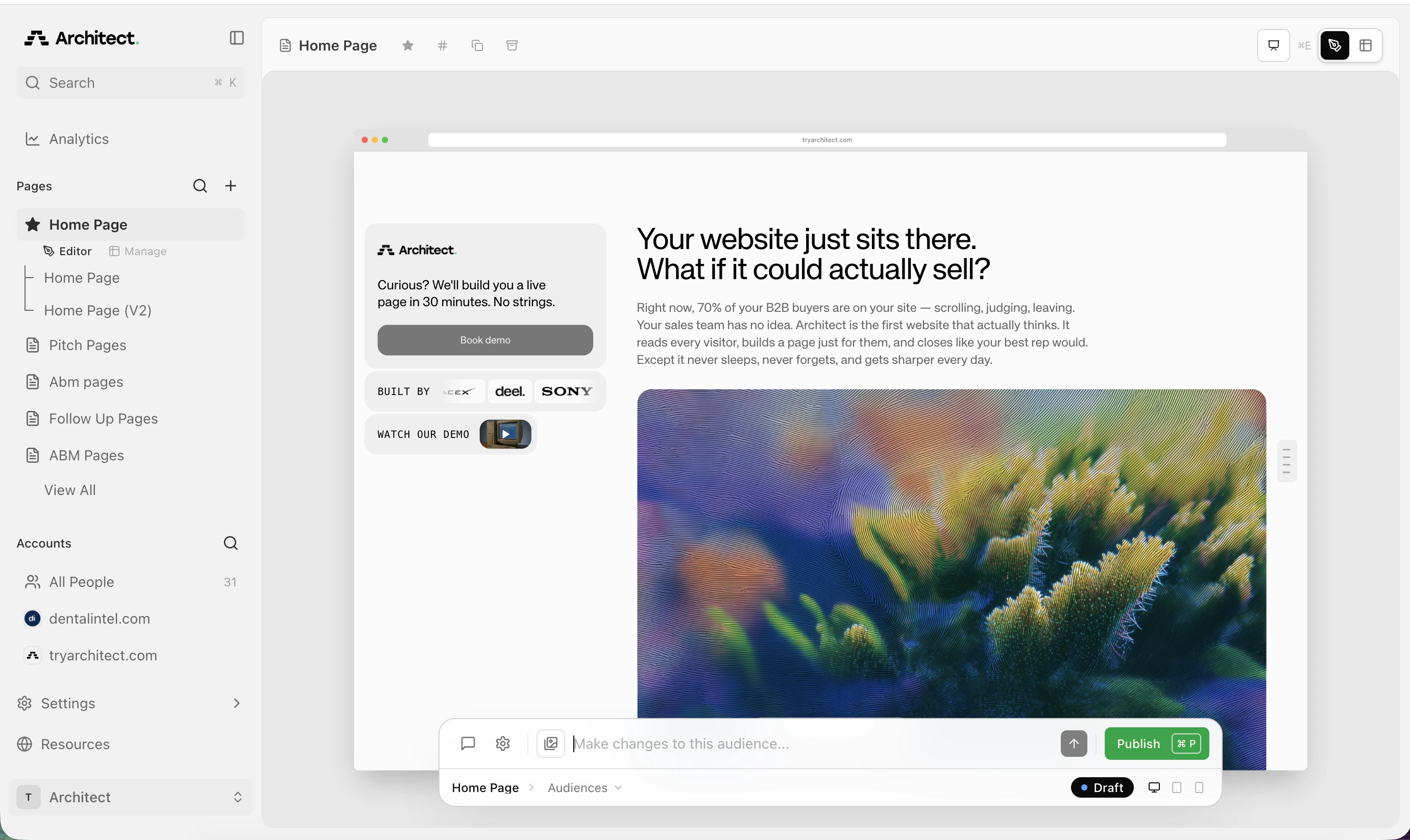Search pages with the magnifier icon

pos(200,186)
